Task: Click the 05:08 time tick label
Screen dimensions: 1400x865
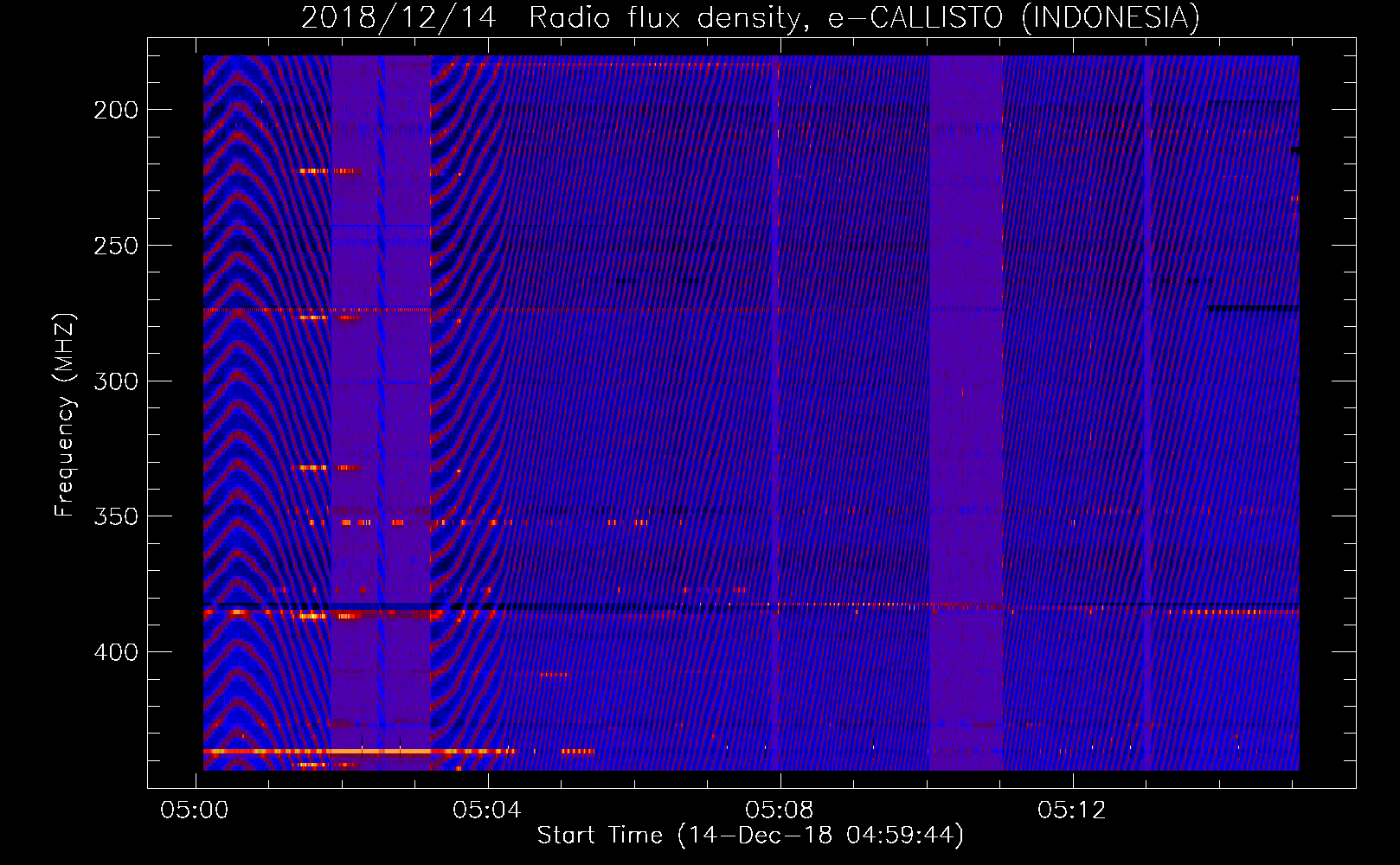Action: tap(780, 811)
